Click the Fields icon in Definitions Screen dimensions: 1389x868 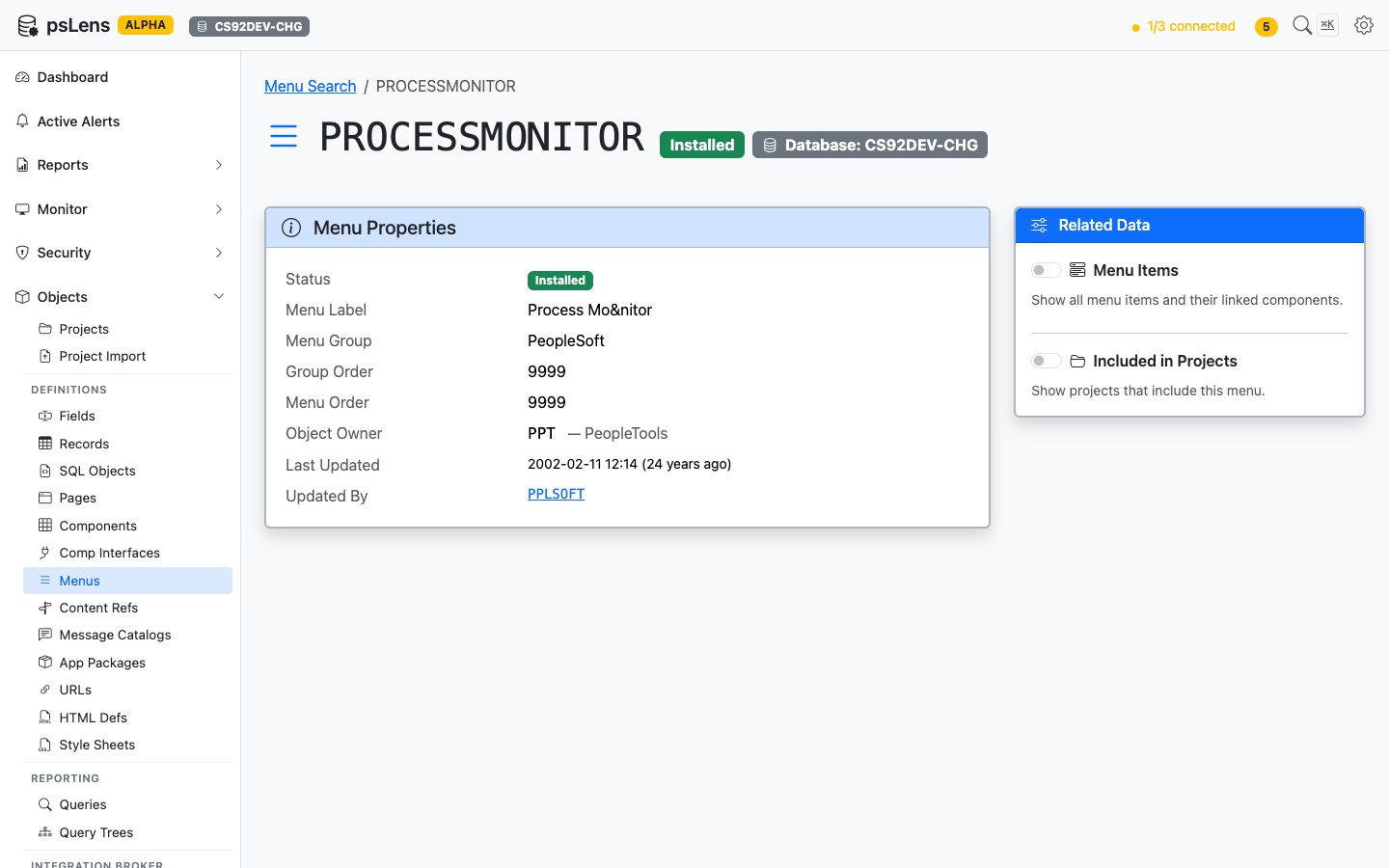44,416
